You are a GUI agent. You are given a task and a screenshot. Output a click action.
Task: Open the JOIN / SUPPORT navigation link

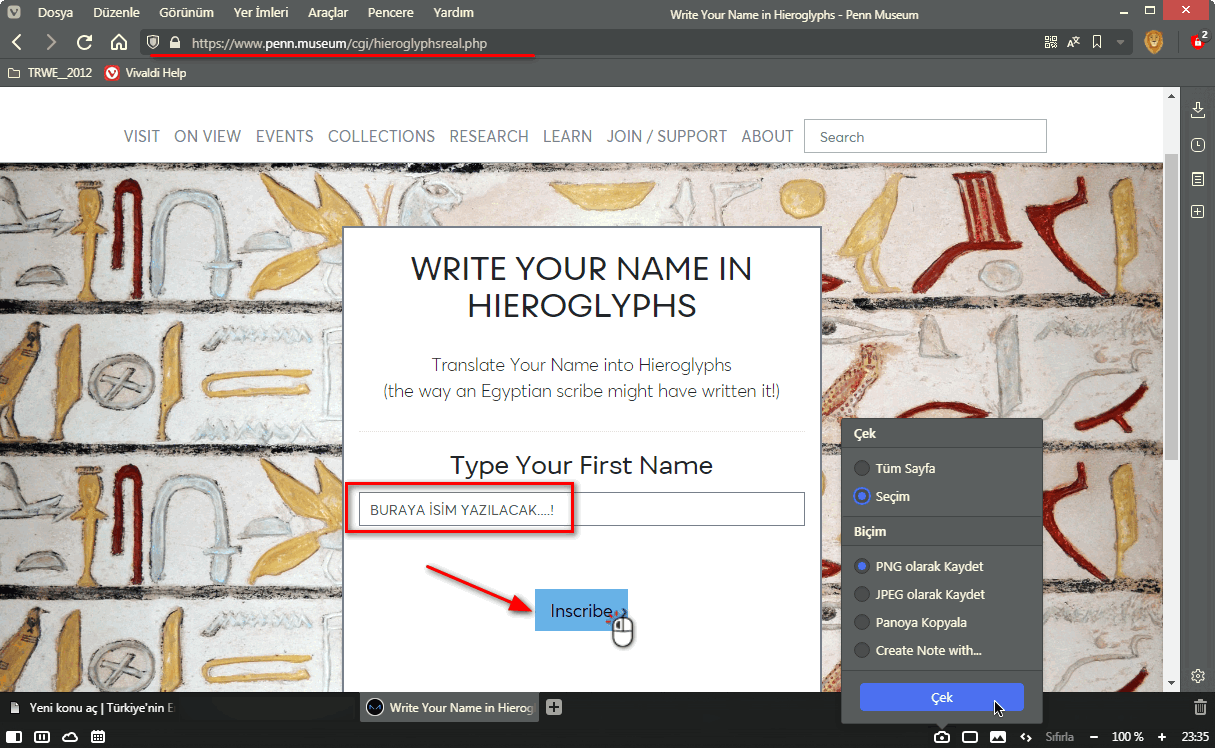pos(667,137)
